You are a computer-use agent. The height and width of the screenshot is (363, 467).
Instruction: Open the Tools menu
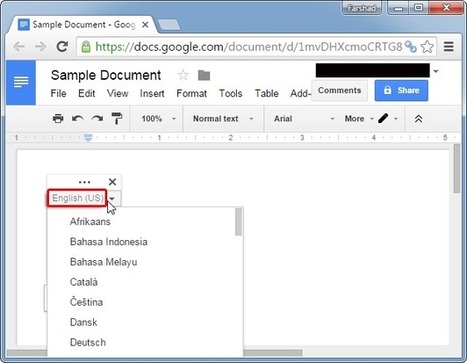point(230,93)
